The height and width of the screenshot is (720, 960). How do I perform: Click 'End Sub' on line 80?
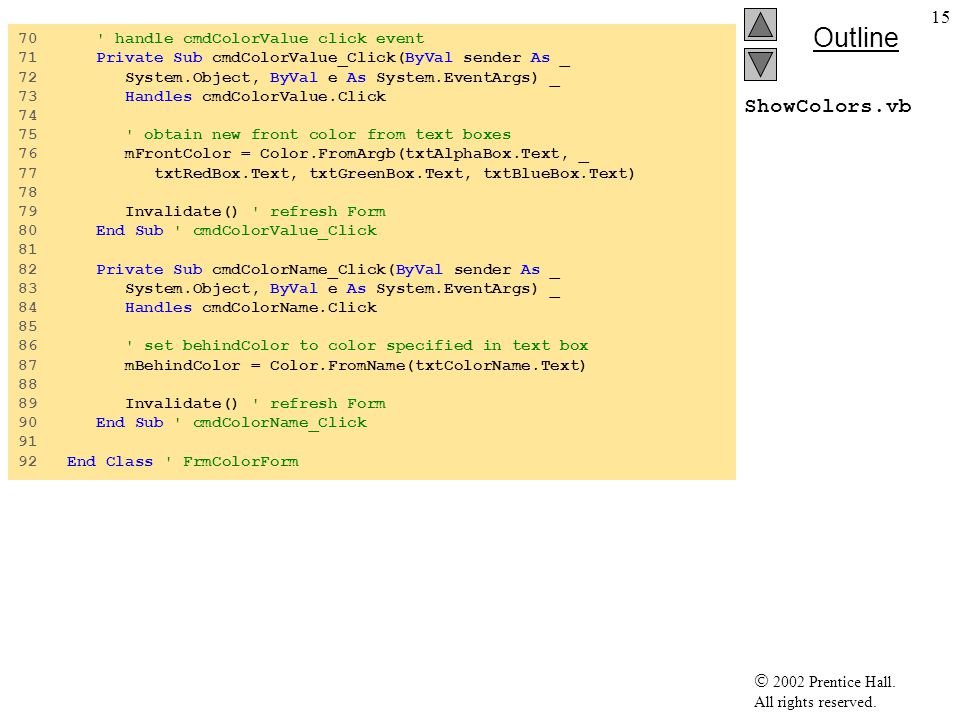point(130,231)
